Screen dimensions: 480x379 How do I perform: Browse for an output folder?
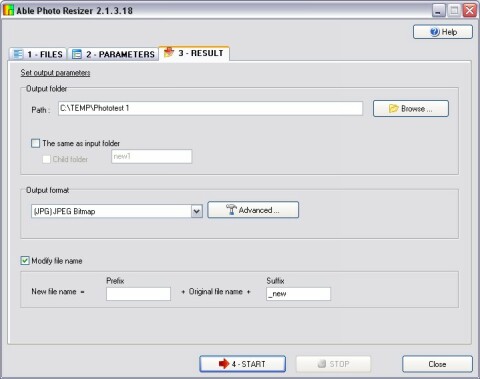411,109
